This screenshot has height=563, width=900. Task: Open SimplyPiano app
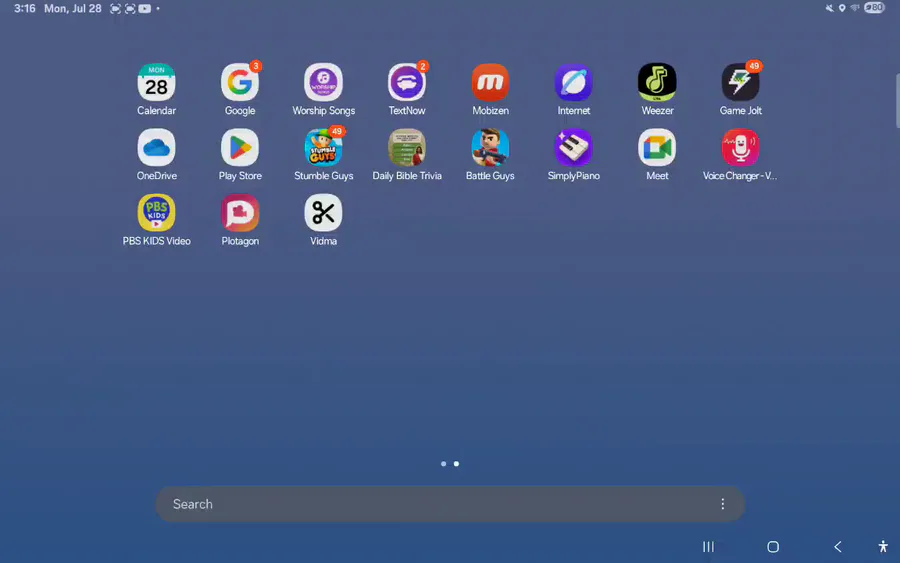pos(573,147)
